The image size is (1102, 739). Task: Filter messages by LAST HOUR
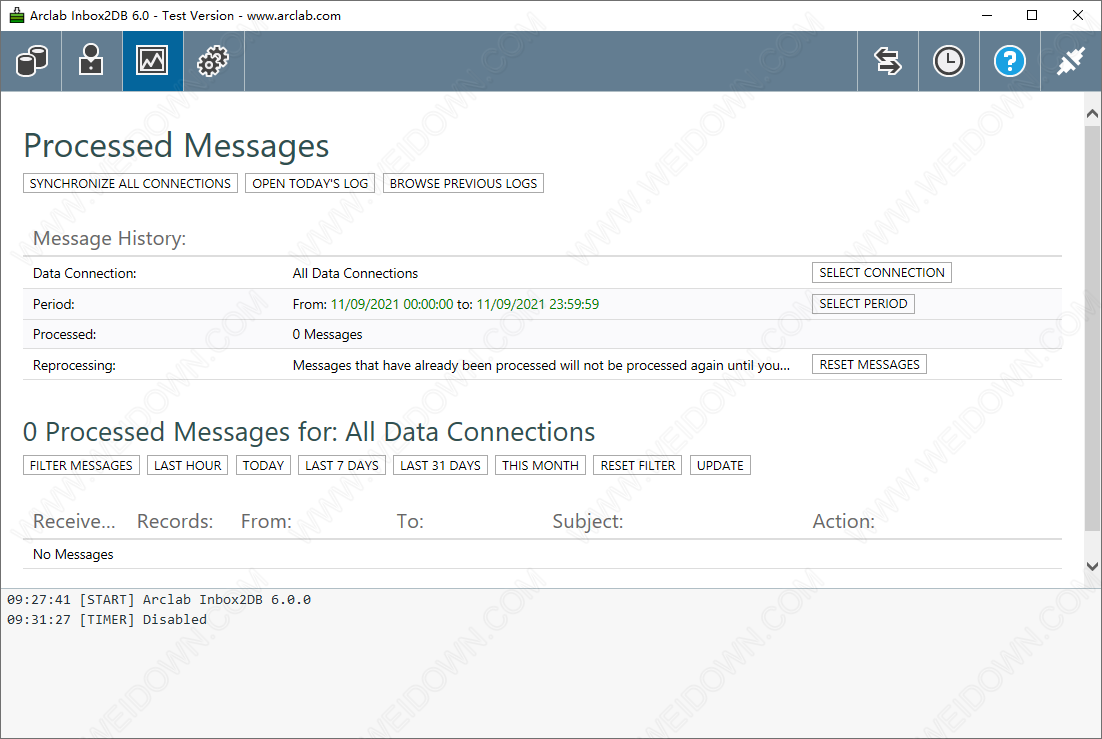[188, 465]
